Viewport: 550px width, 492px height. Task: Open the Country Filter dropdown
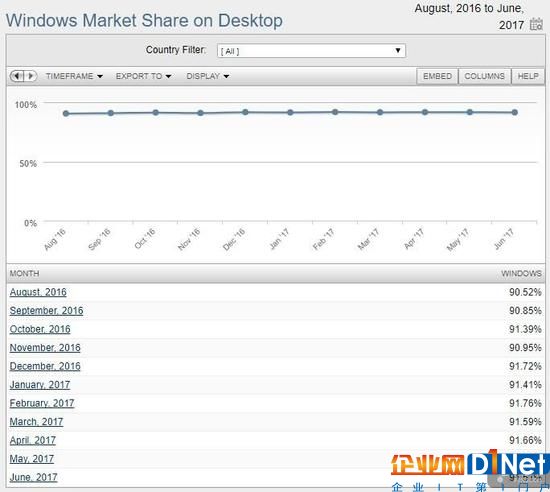pos(311,51)
